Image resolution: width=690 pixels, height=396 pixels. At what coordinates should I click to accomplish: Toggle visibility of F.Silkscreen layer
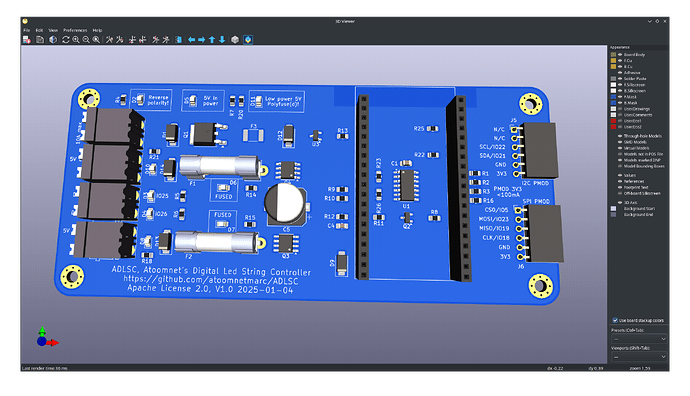(x=620, y=84)
